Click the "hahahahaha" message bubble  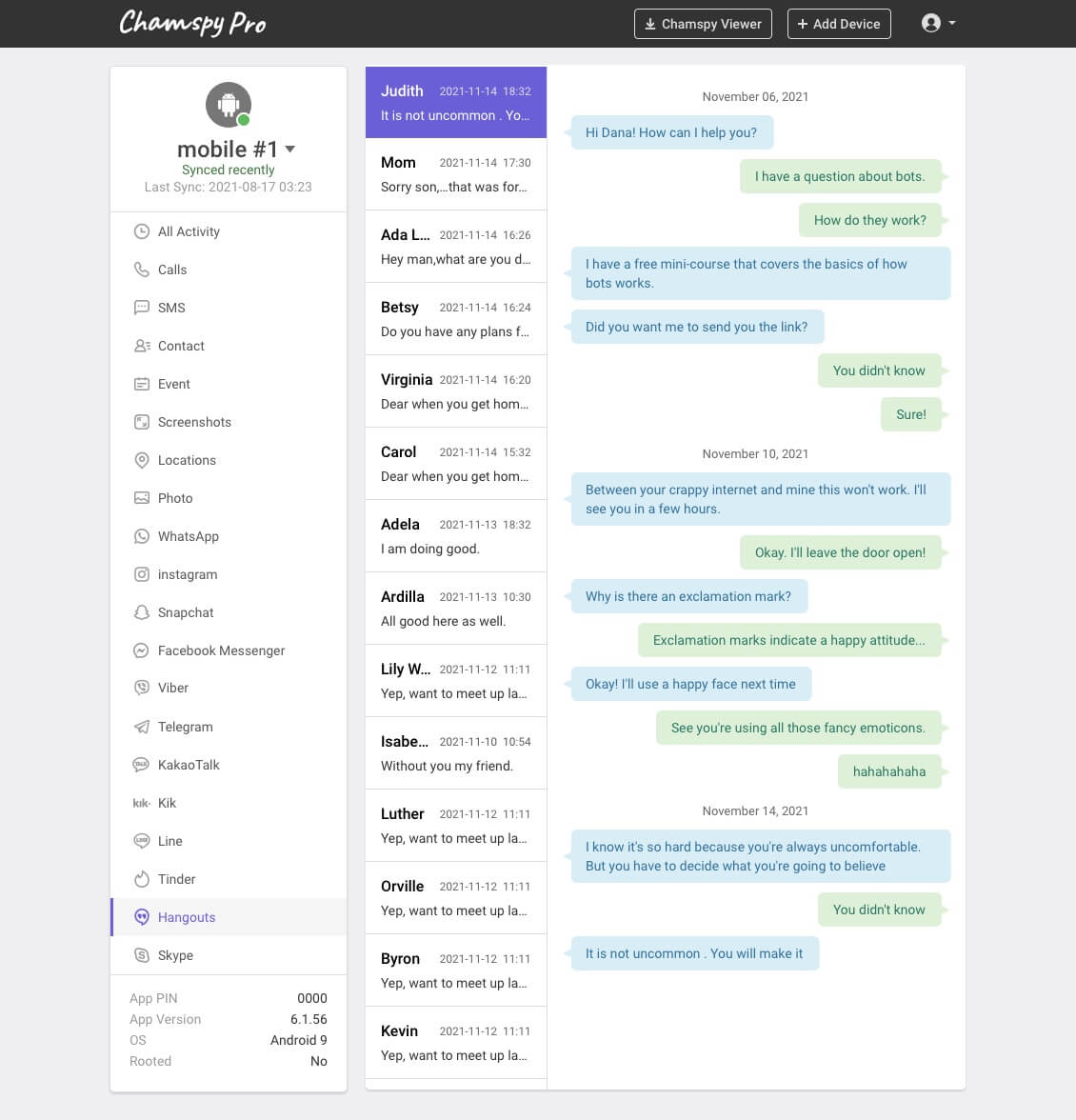click(x=889, y=771)
